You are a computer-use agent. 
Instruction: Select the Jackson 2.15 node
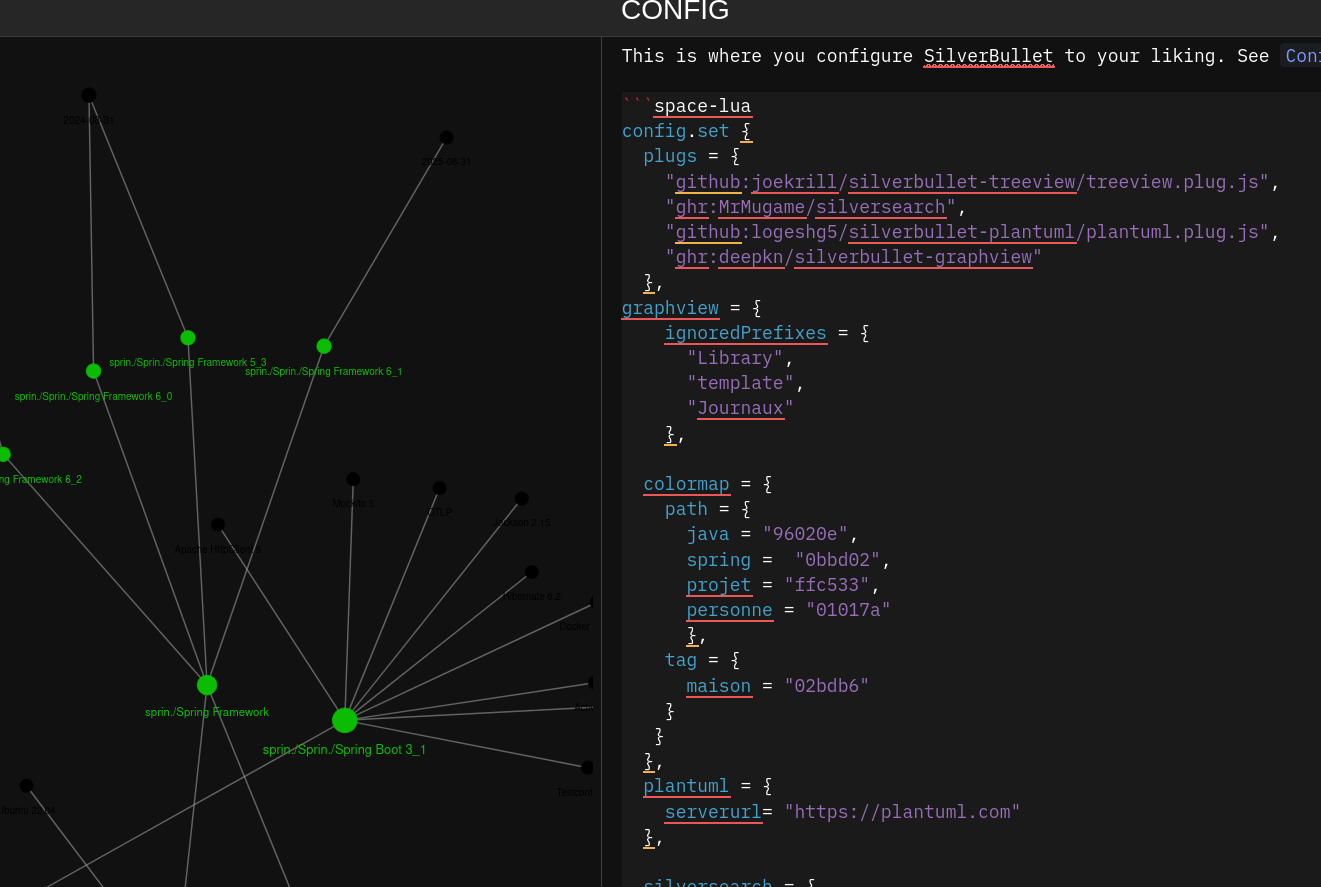tap(522, 498)
